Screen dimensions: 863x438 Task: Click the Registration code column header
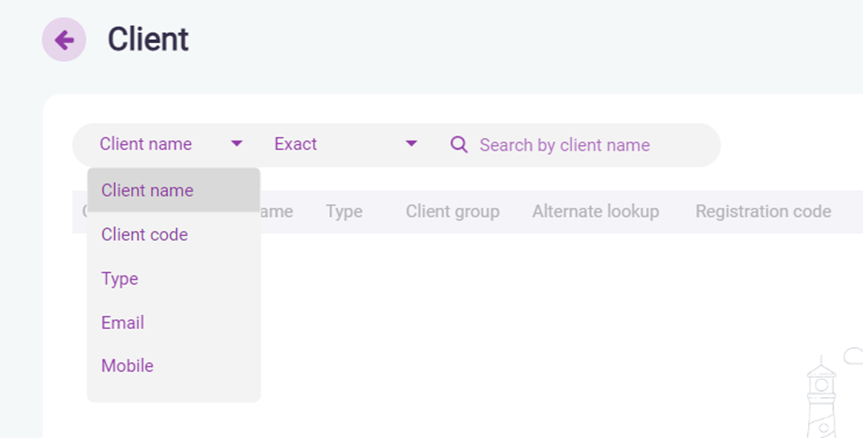(x=763, y=211)
